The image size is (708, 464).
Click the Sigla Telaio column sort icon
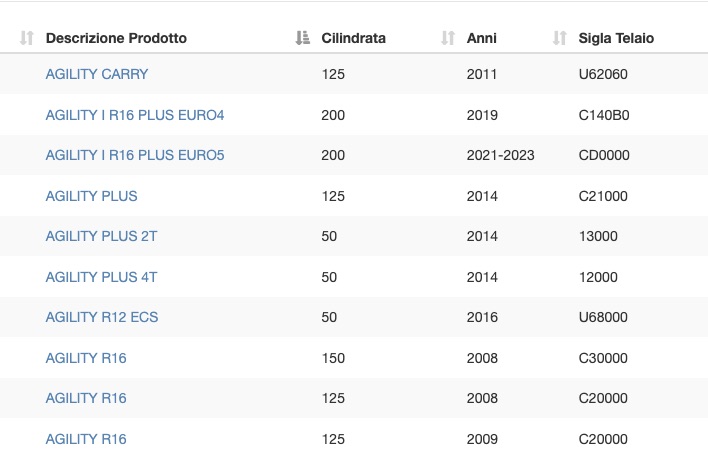click(x=559, y=38)
